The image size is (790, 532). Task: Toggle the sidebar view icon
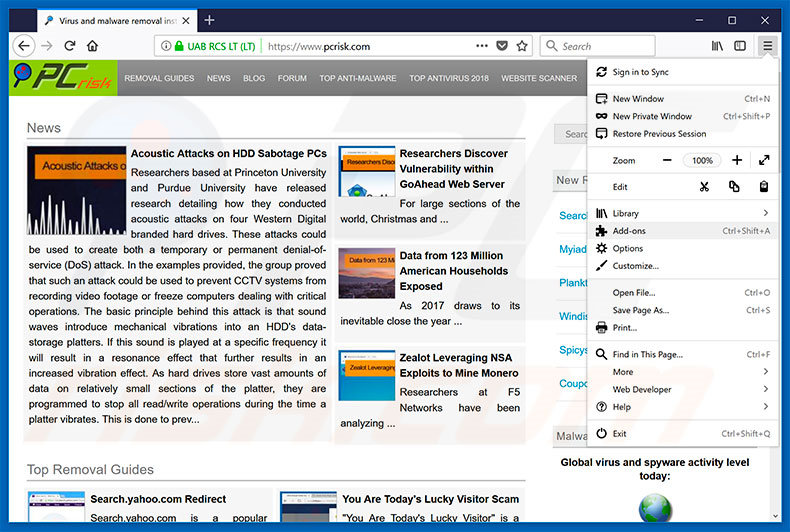point(740,46)
